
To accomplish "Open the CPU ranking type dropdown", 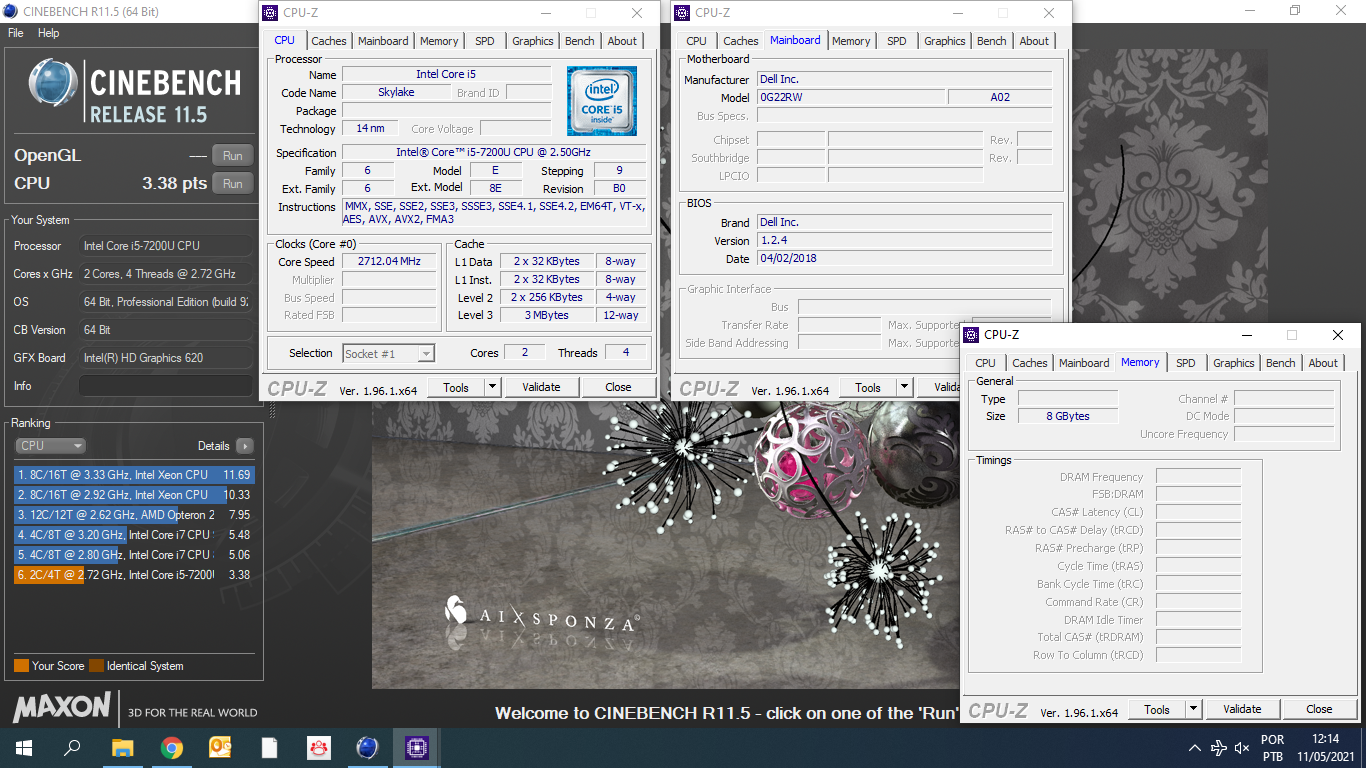I will click(x=50, y=446).
